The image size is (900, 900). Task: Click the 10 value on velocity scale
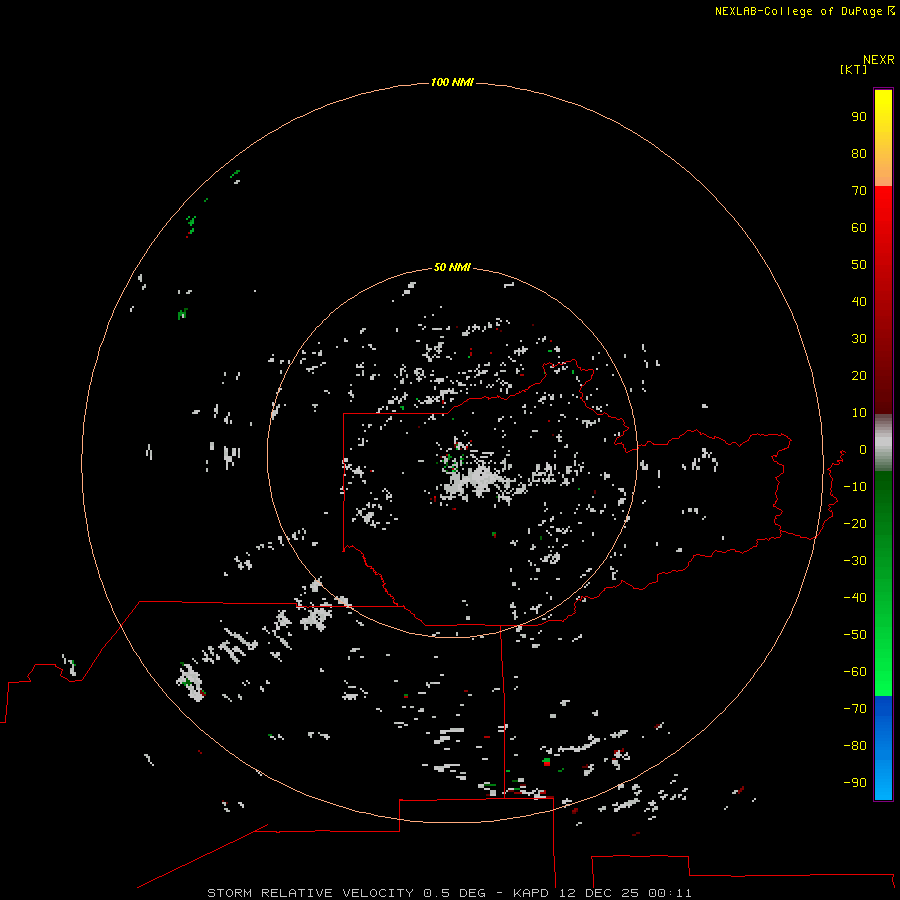coord(859,413)
